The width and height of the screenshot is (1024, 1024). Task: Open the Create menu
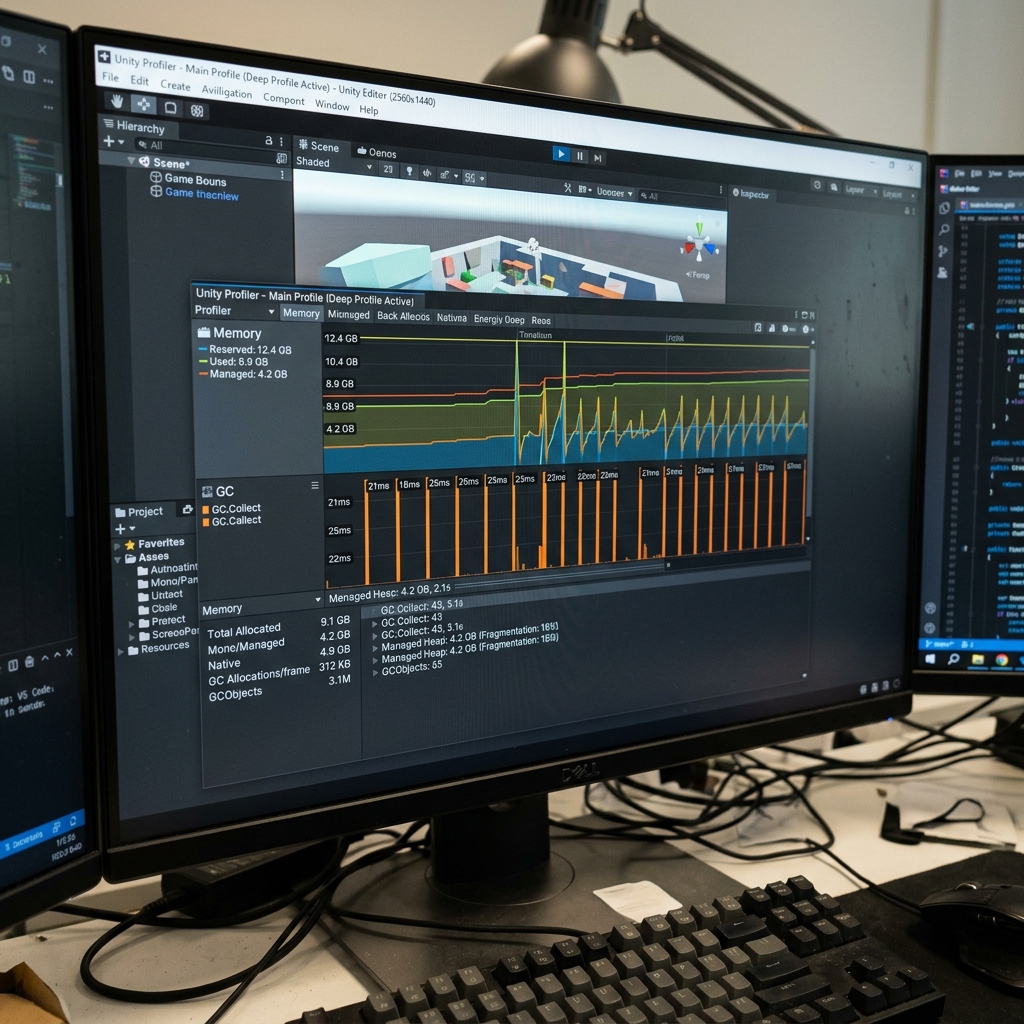click(175, 85)
